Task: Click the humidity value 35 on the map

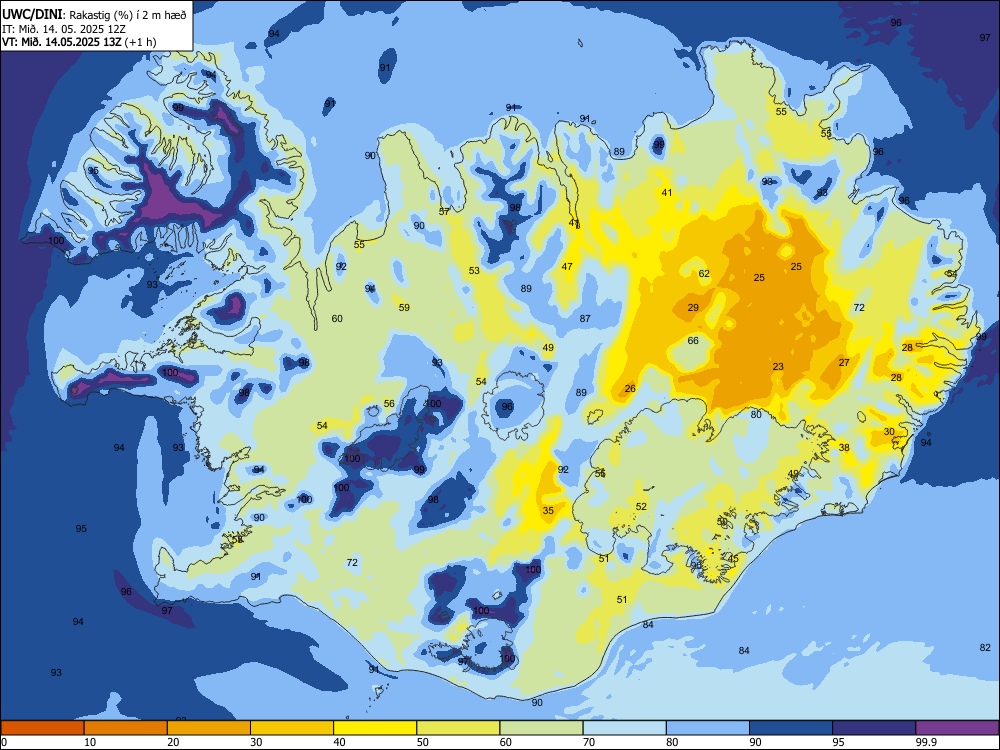Action: pyautogui.click(x=548, y=511)
